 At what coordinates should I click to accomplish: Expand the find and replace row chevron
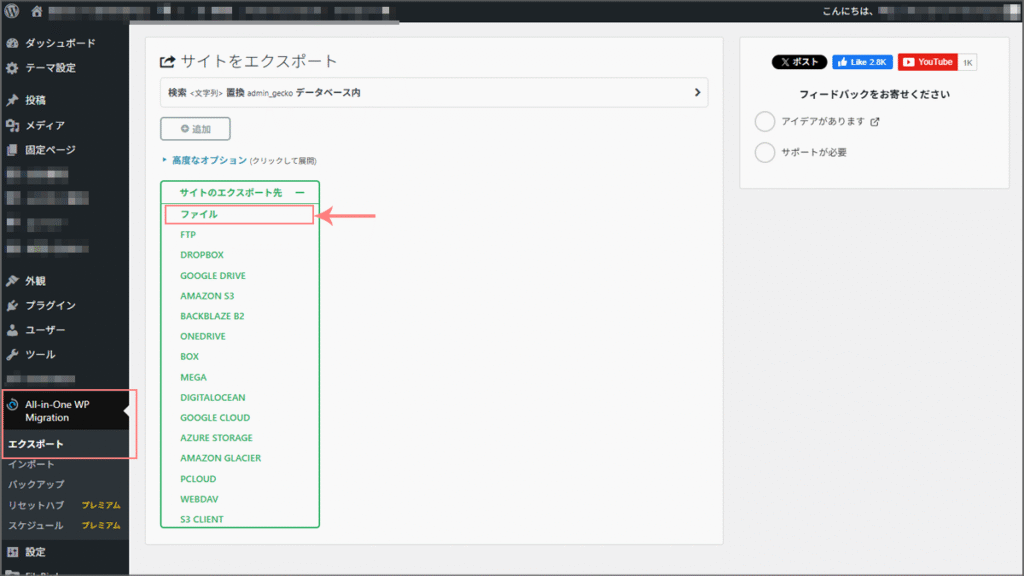tap(697, 93)
